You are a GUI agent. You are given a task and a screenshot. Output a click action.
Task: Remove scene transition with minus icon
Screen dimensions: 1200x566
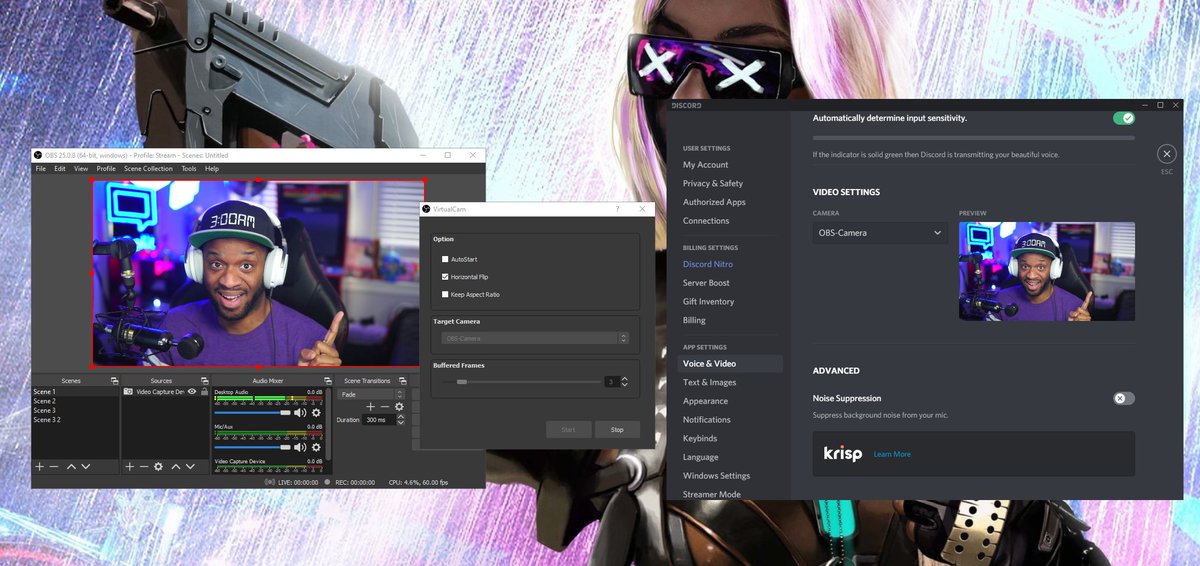(x=384, y=407)
